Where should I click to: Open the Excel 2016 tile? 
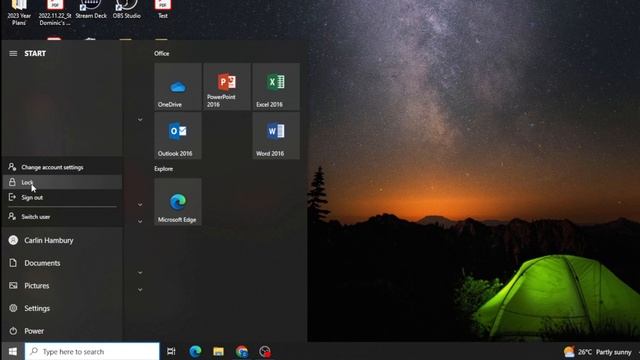coord(276,87)
